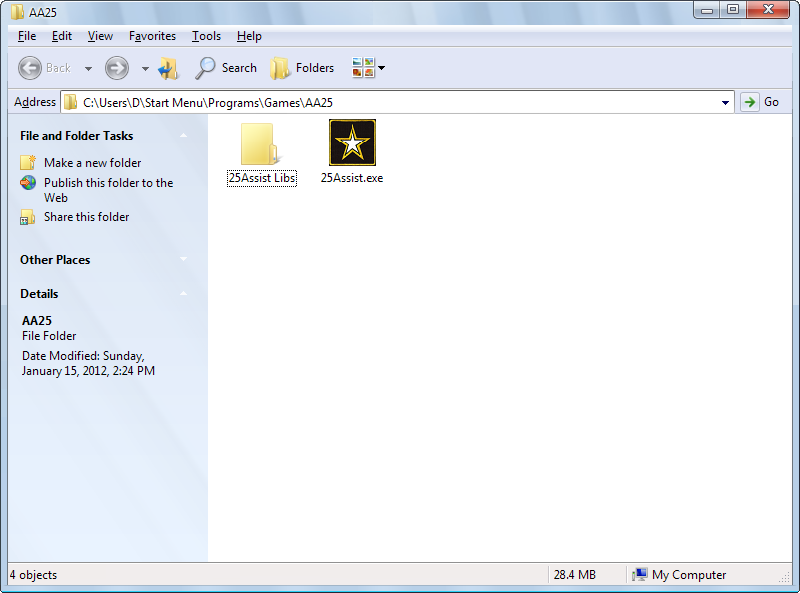Open the 25Assist Libs folder icon
This screenshot has width=800, height=593.
coord(260,144)
